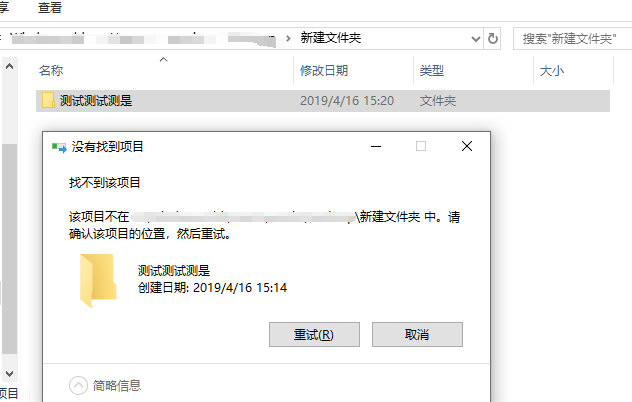Click the large folder icon in dialog
632x402 pixels.
[x=98, y=280]
